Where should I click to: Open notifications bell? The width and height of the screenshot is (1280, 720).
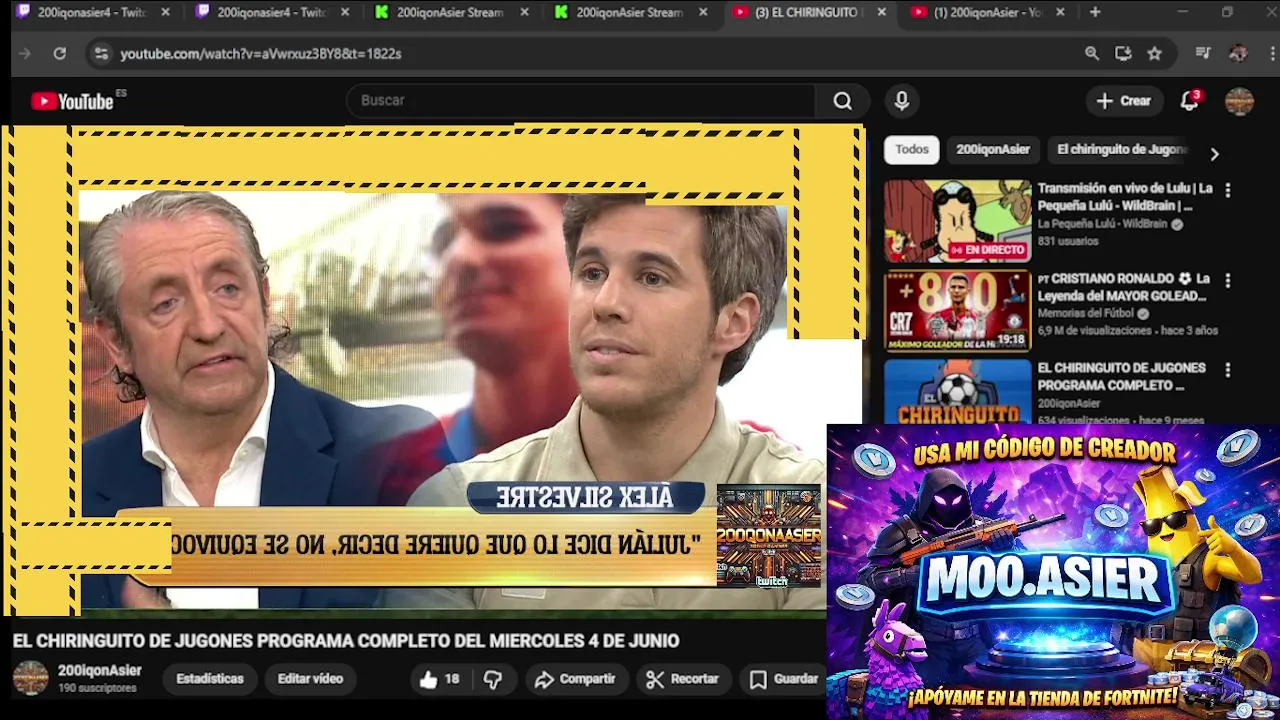point(1189,100)
